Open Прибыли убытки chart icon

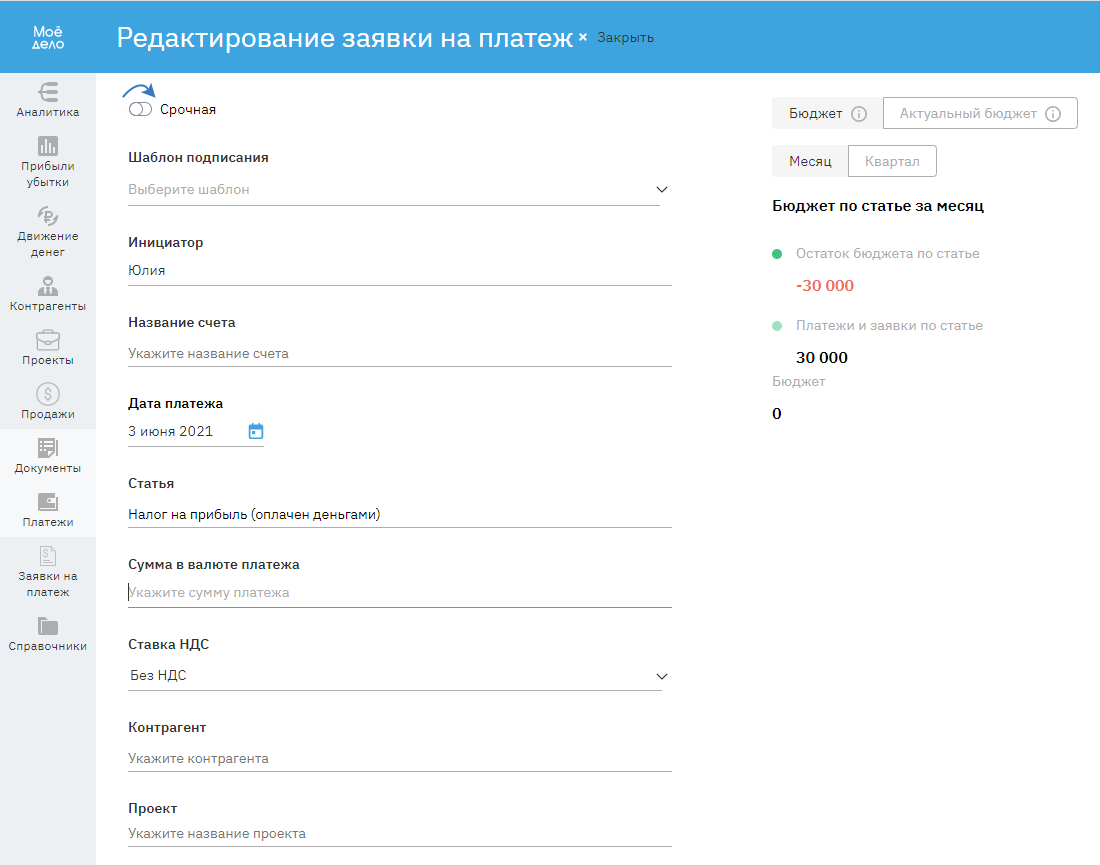pos(47,146)
